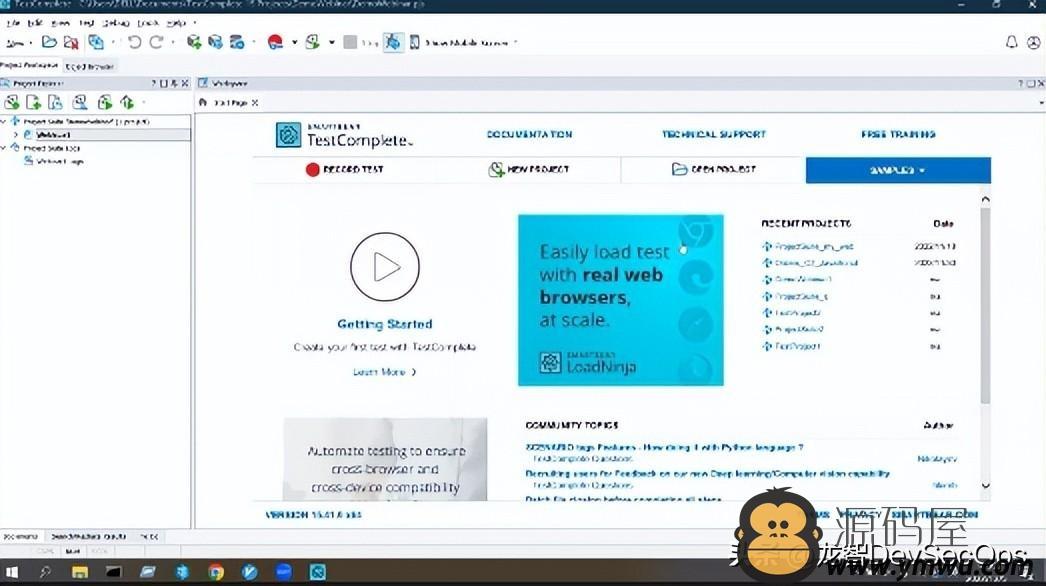Pin the Project Explorer panel

pos(174,83)
